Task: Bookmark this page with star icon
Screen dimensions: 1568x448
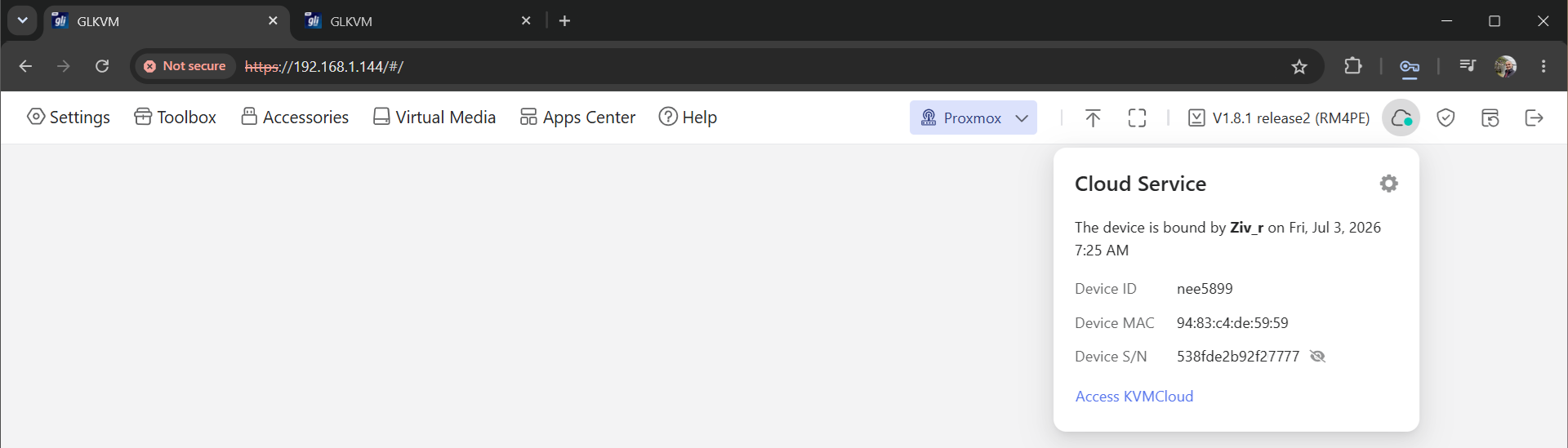Action: (x=1299, y=67)
